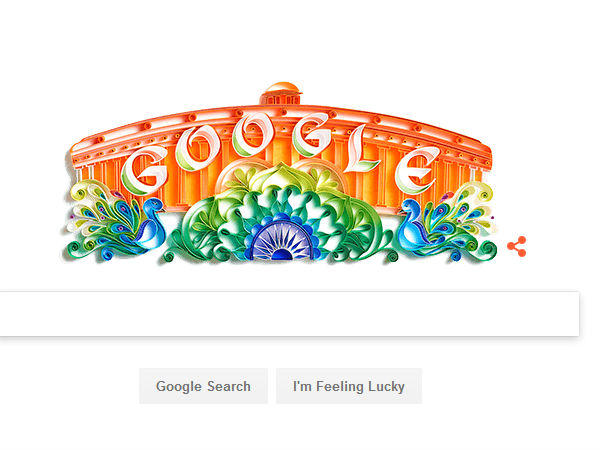Click the Google Search button
The height and width of the screenshot is (450, 600).
point(204,386)
